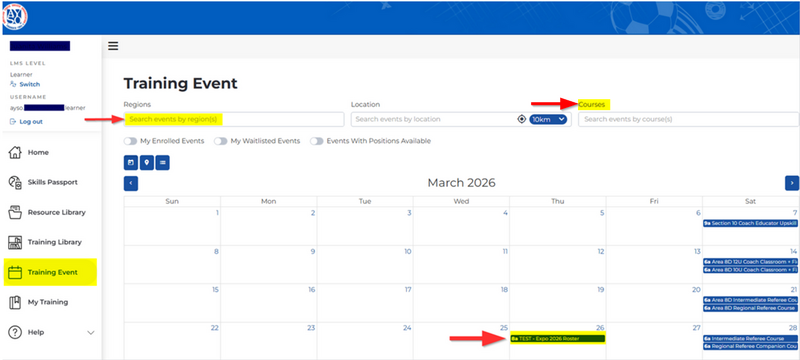800x360 pixels.
Task: Switch to list view button
Action: point(162,163)
